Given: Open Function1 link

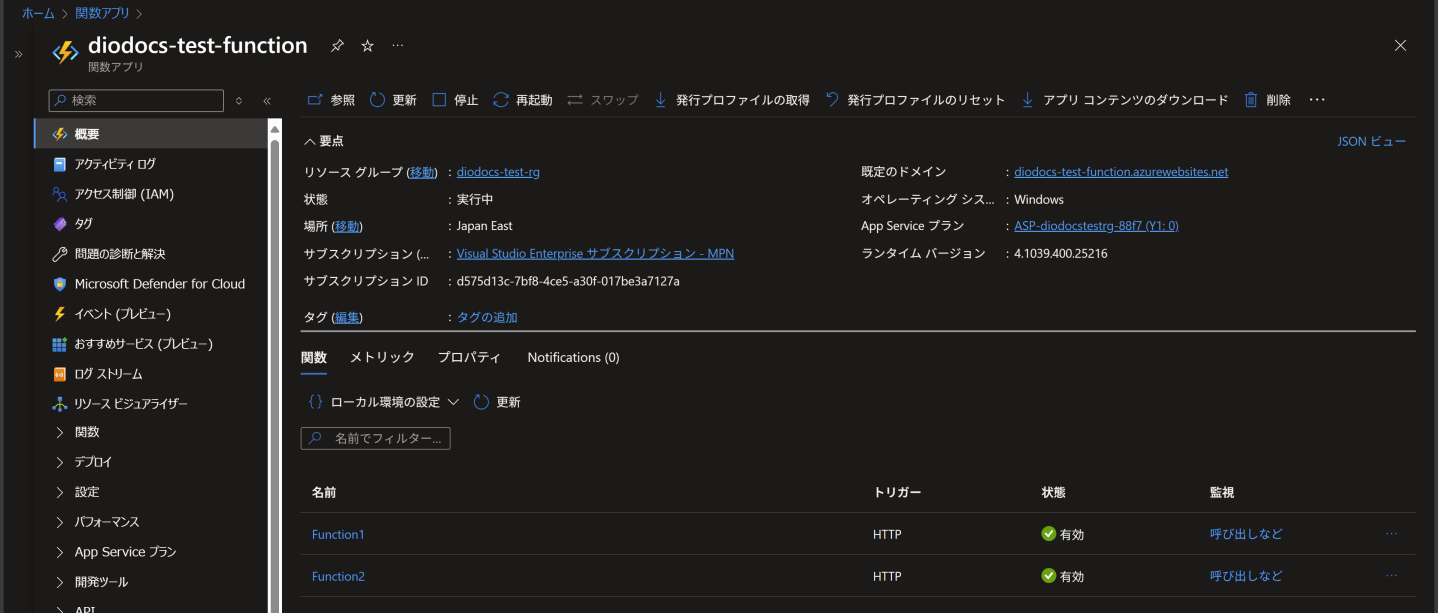Looking at the screenshot, I should (x=338, y=534).
